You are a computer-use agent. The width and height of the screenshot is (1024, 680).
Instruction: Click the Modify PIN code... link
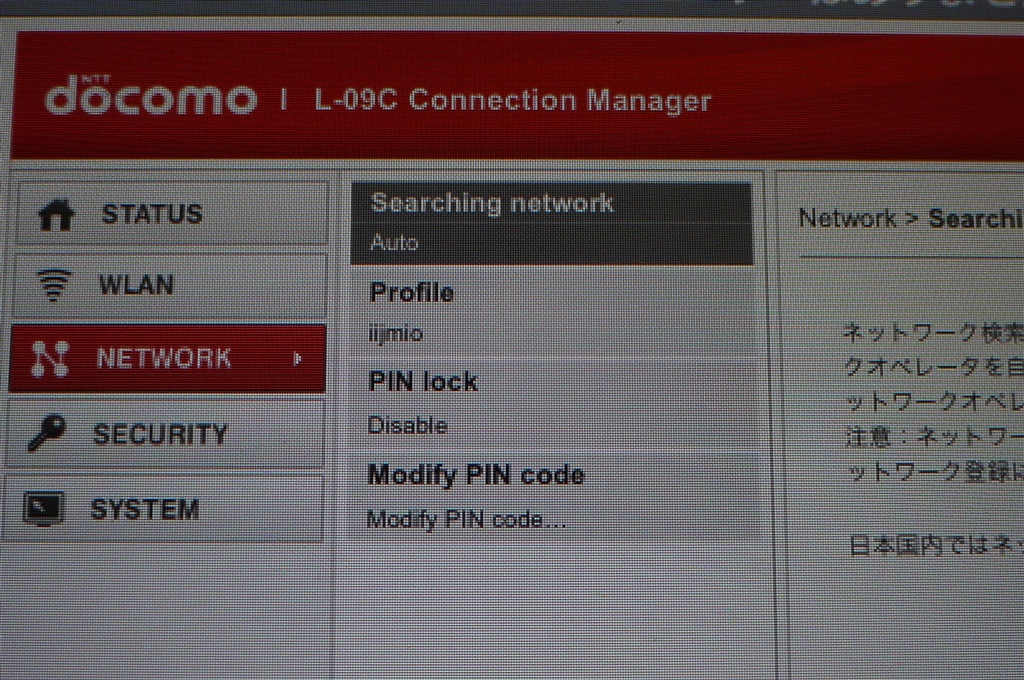[x=466, y=520]
